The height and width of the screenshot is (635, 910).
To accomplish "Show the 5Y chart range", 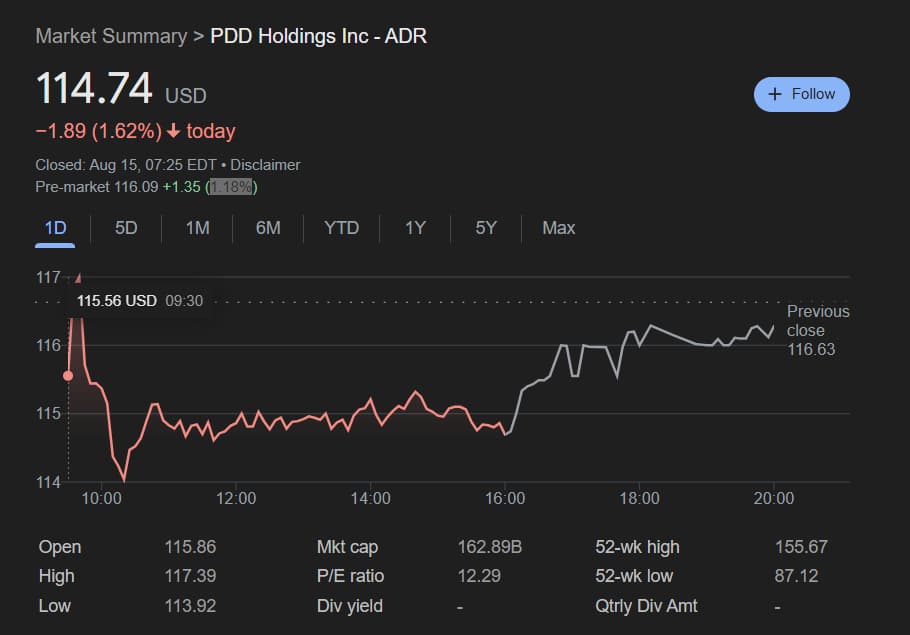I will 486,228.
